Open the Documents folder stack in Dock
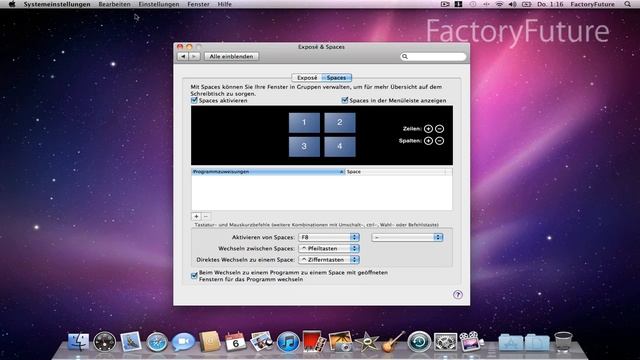Viewport: 640px width, 360px height. coord(537,342)
